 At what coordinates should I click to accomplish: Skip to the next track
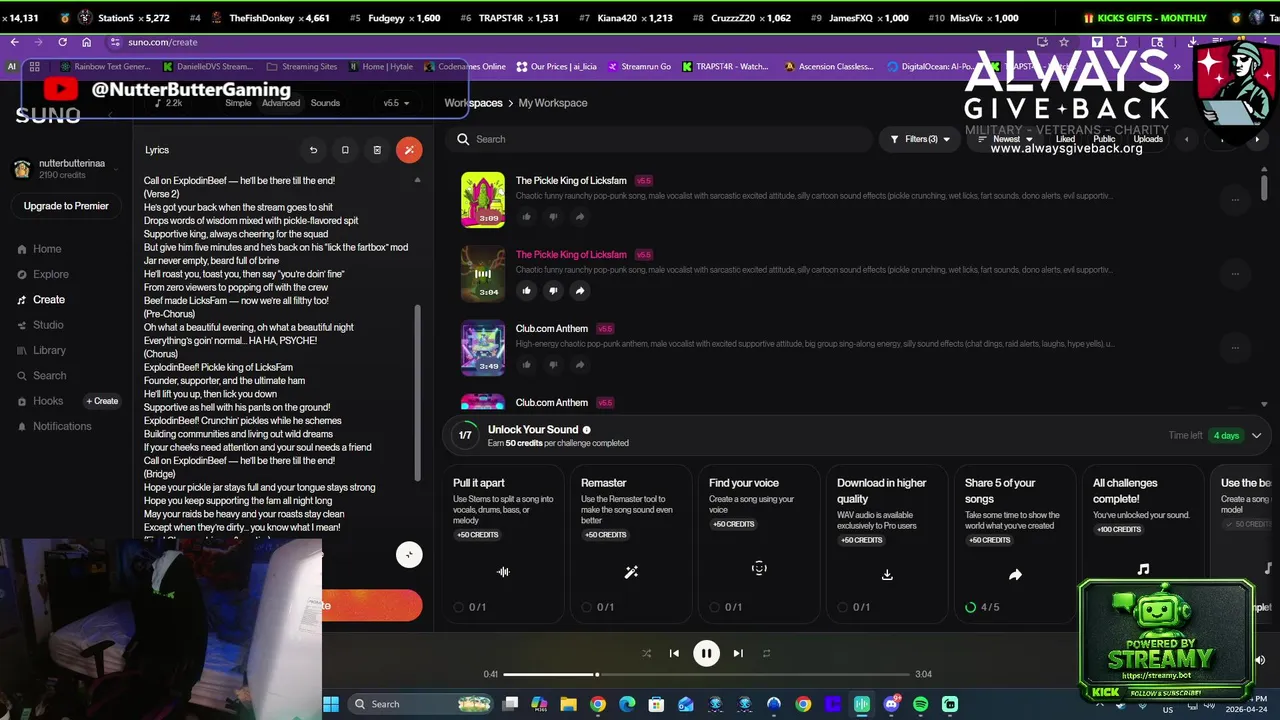pos(738,653)
